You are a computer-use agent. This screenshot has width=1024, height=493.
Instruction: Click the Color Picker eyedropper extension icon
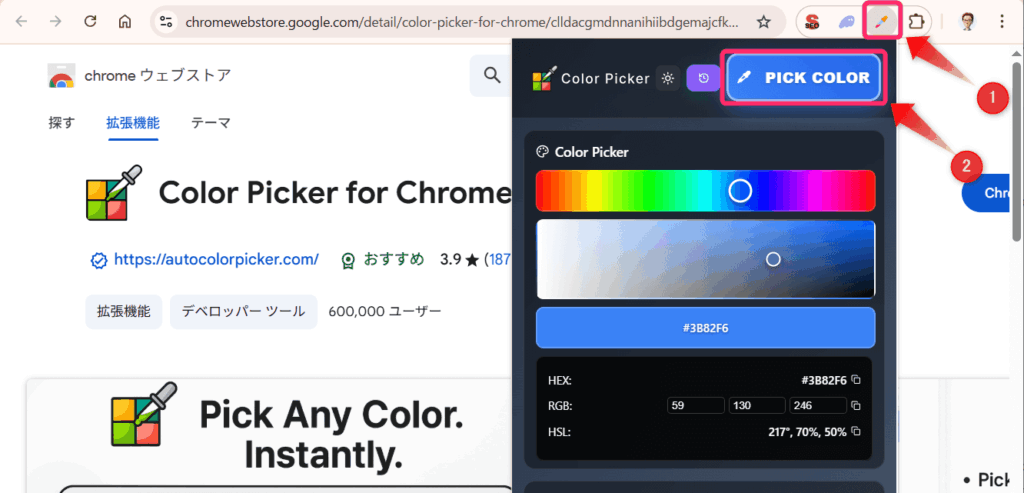click(880, 22)
